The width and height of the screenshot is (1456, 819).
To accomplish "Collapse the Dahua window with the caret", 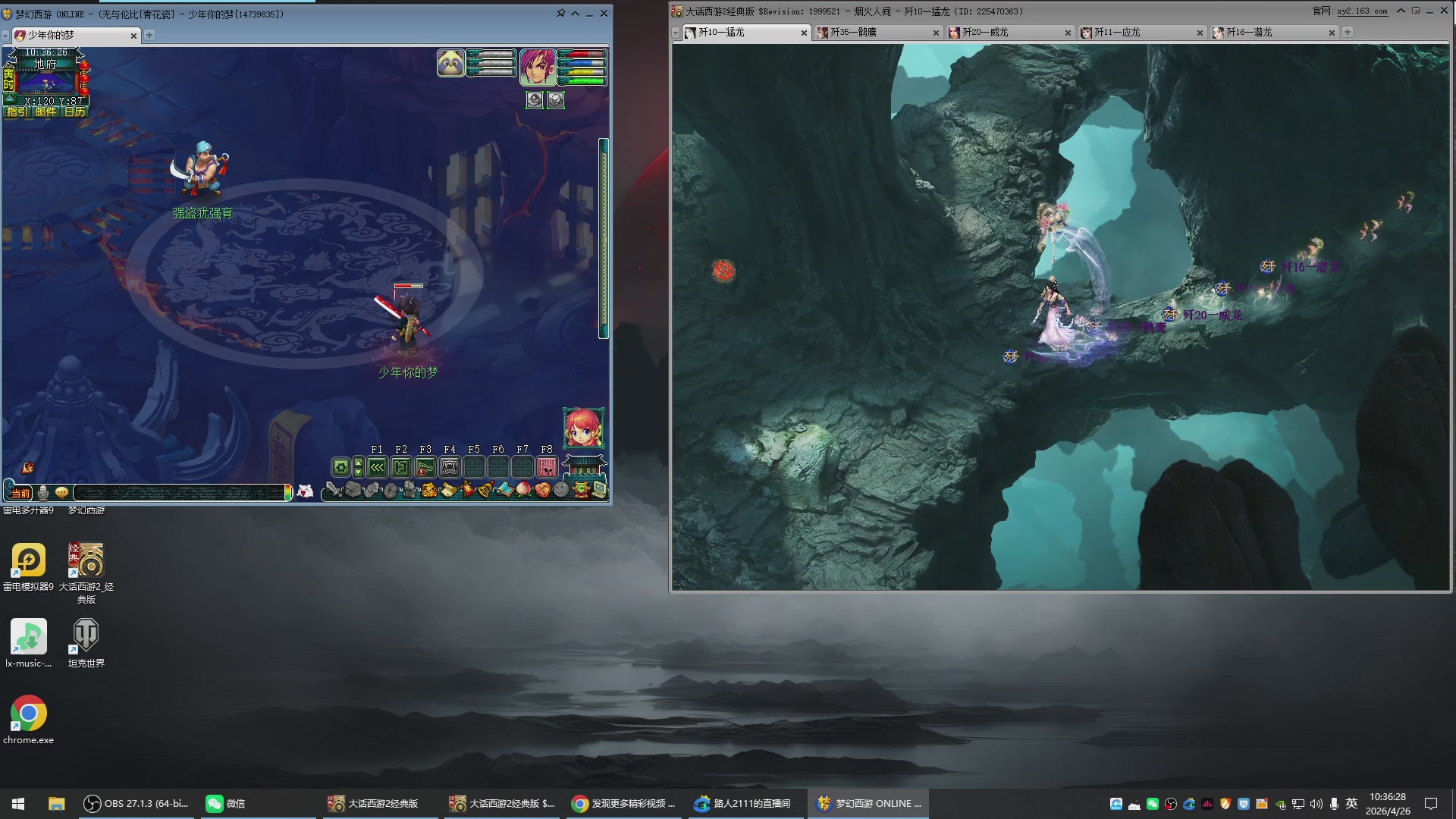I will point(1401,11).
